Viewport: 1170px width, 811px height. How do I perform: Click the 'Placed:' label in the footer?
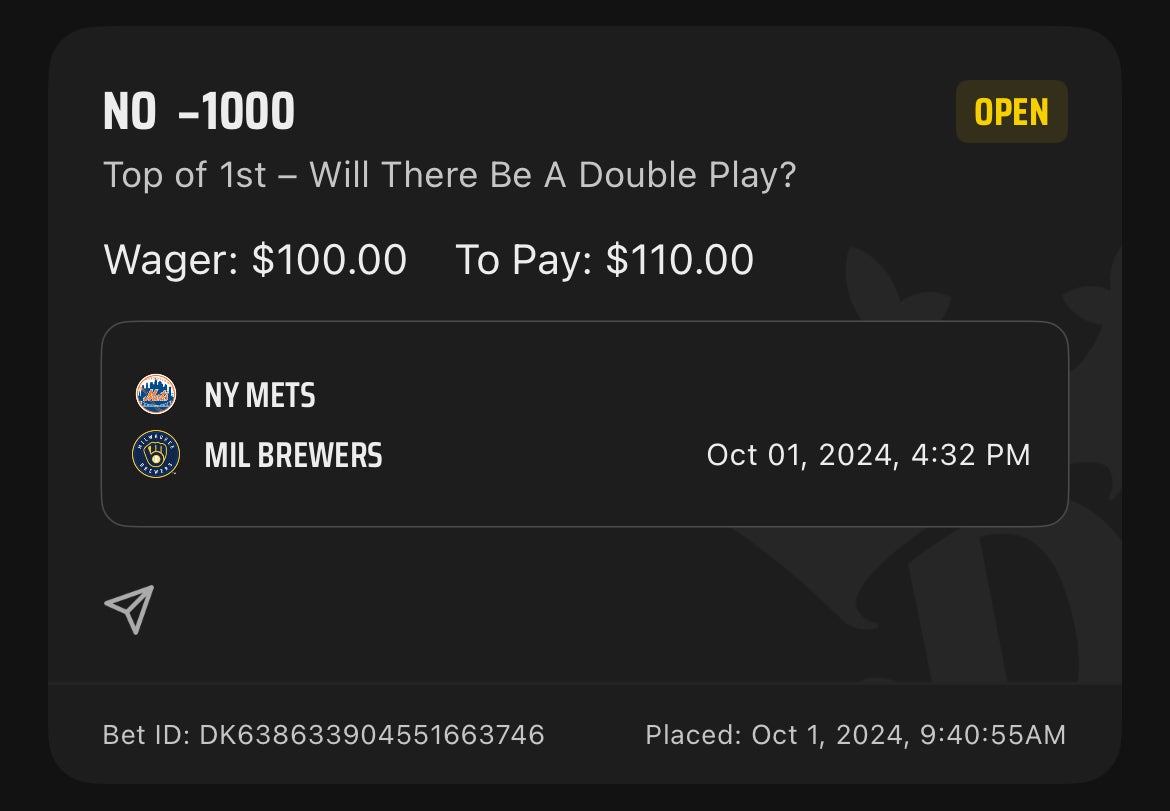click(x=693, y=736)
